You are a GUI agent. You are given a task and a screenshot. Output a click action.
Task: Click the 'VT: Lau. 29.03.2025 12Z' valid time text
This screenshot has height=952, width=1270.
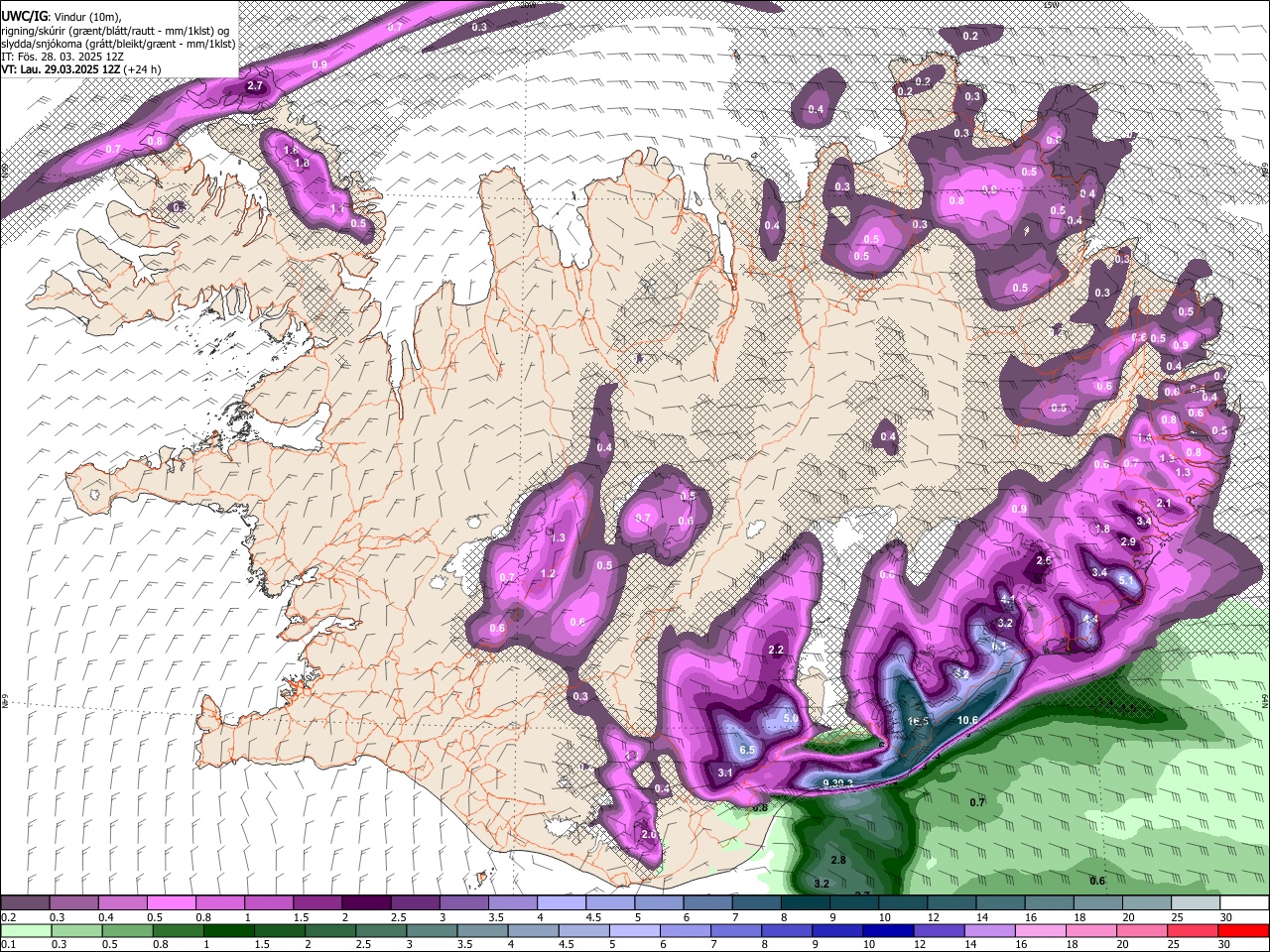pos(61,69)
